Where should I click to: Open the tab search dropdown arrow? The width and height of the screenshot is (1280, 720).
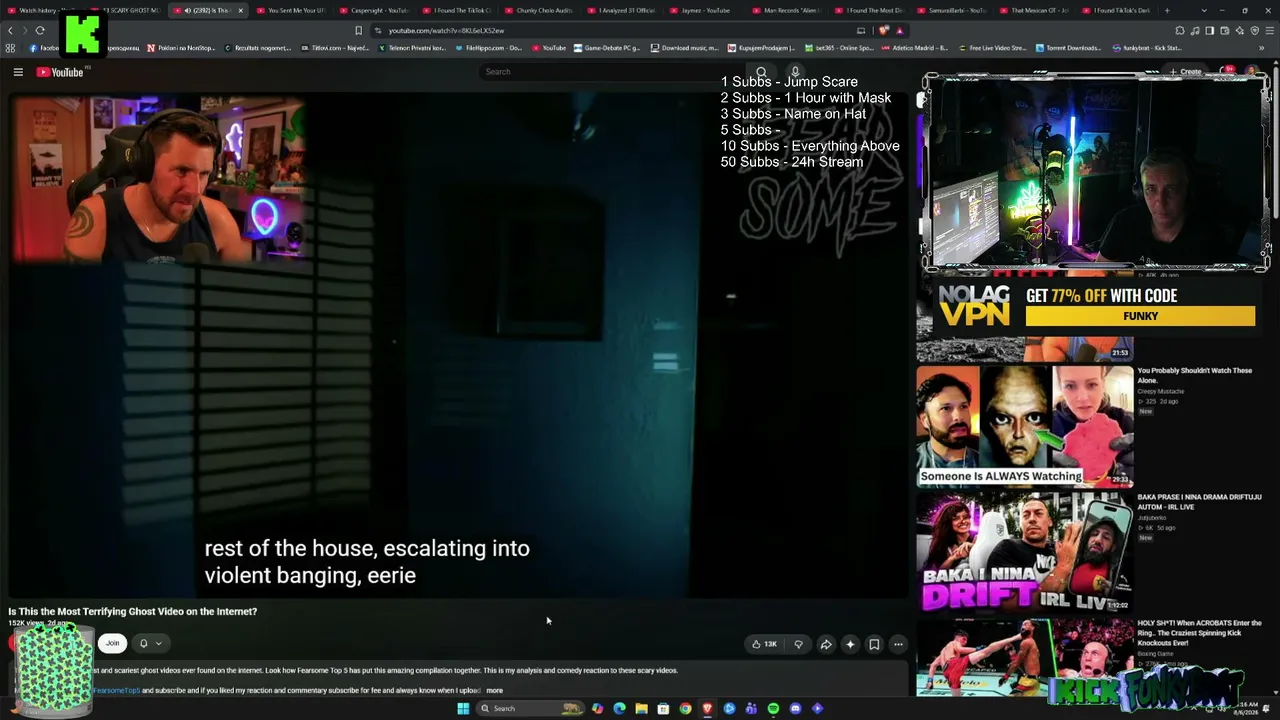tap(1204, 10)
